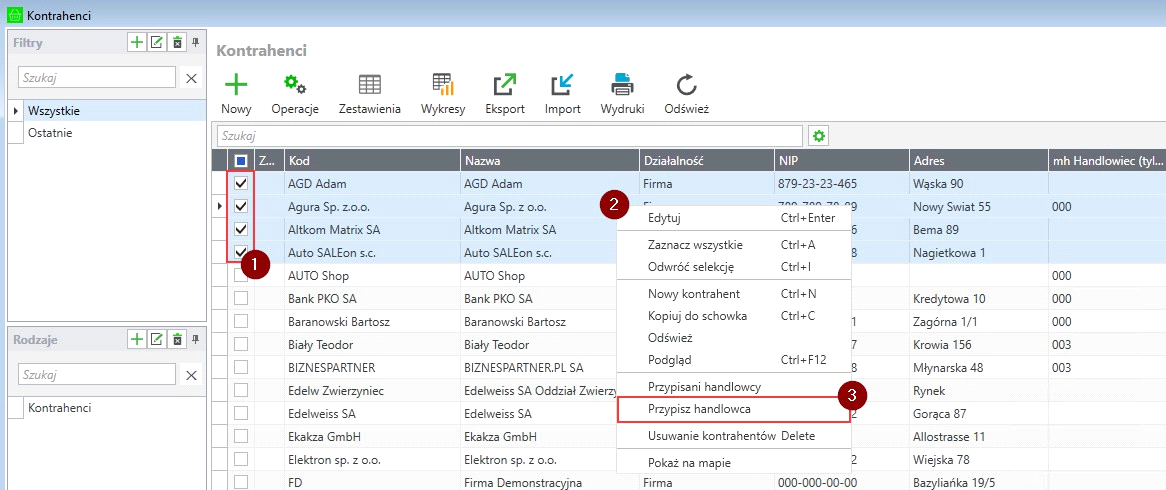Delete filter using trash icon in Filtry panel
This screenshot has width=1166, height=490.
(177, 42)
